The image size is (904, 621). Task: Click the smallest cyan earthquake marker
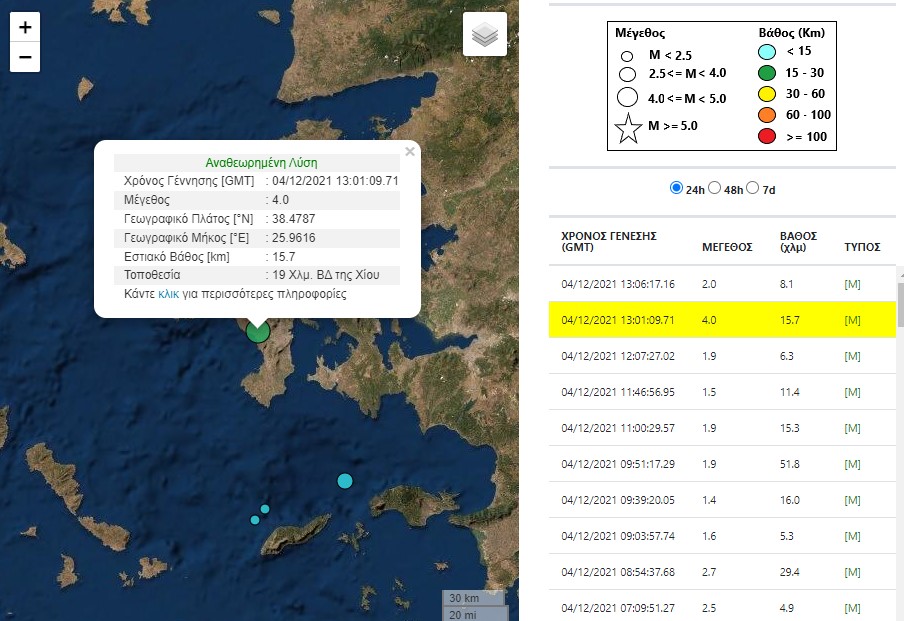(254, 520)
